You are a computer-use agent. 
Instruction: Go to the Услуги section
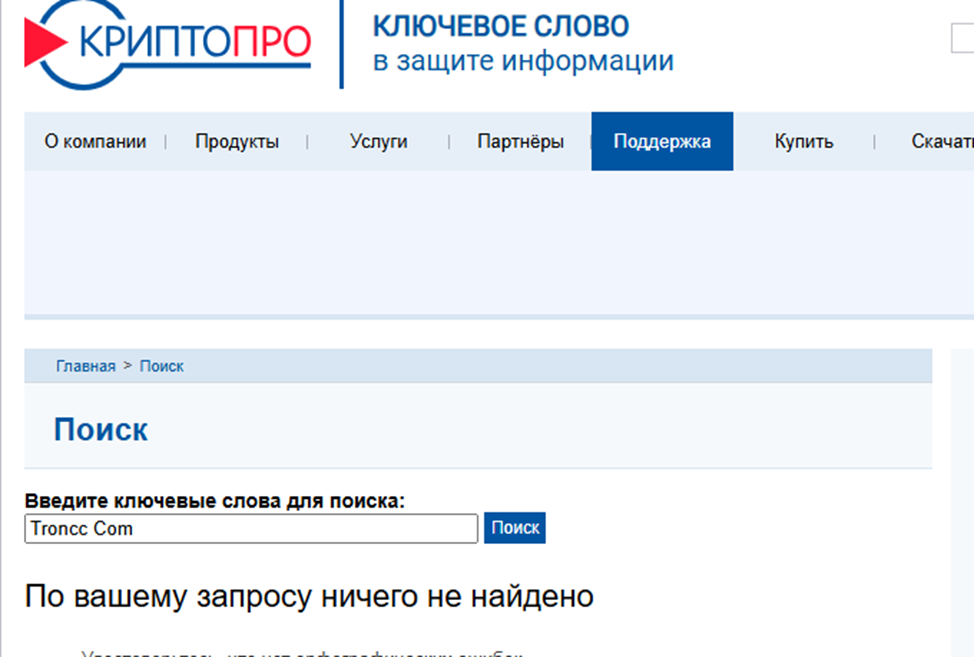378,142
